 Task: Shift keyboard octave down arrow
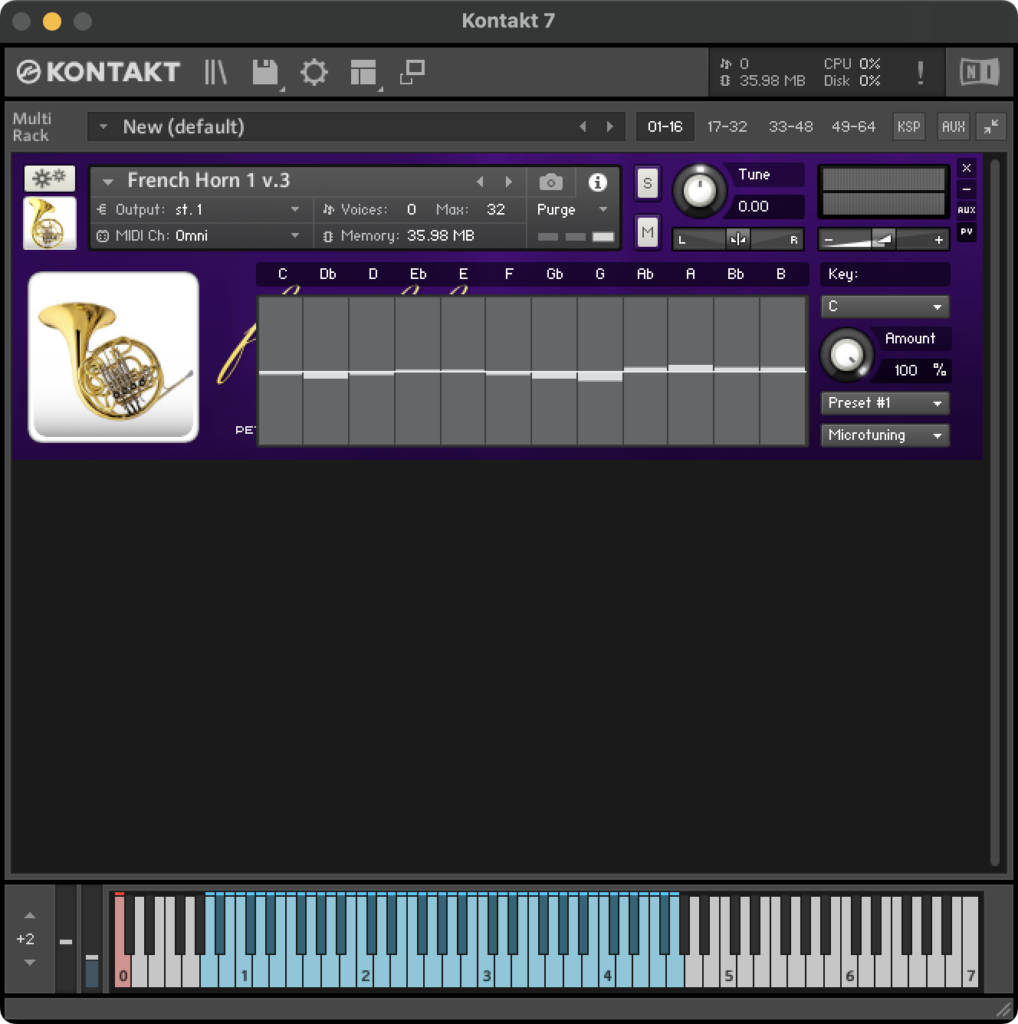pos(30,962)
